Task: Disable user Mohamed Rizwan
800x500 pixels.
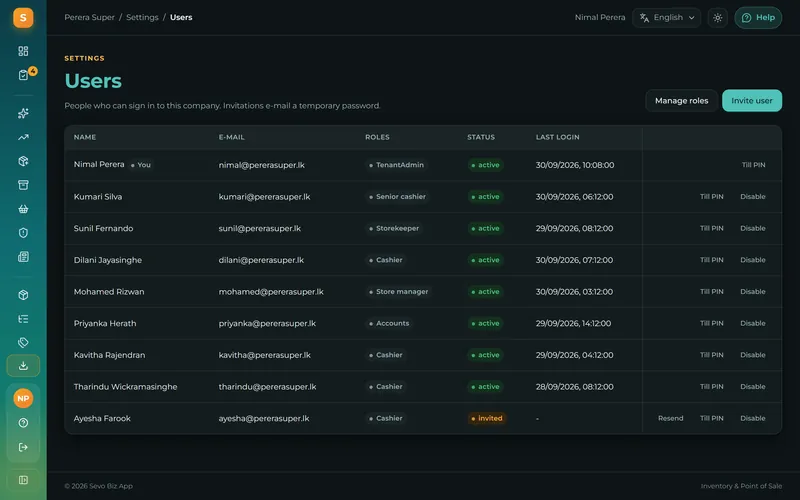Action: (753, 291)
